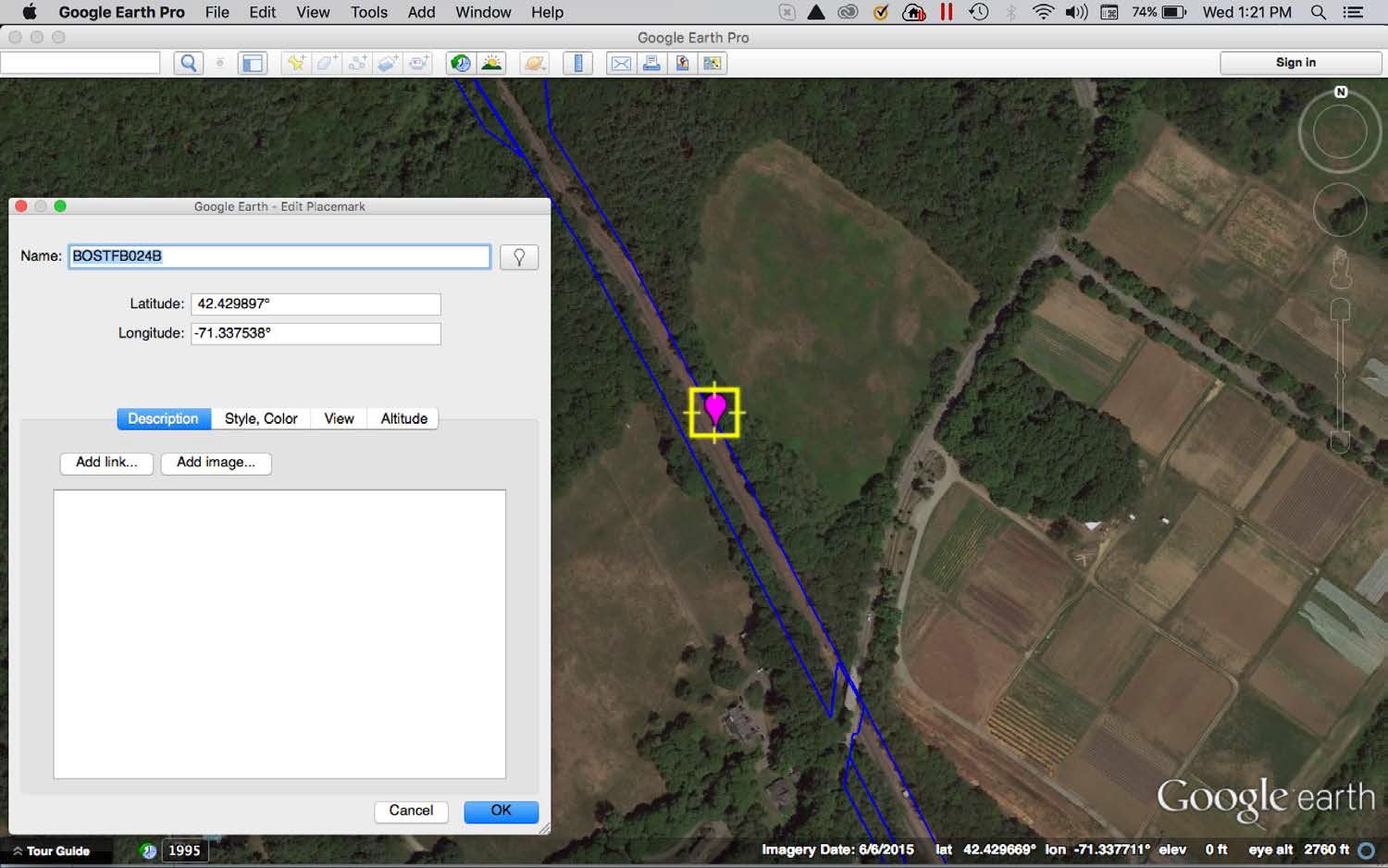This screenshot has width=1388, height=868.
Task: Expand the Tour Guide panel
Action: pos(51,850)
